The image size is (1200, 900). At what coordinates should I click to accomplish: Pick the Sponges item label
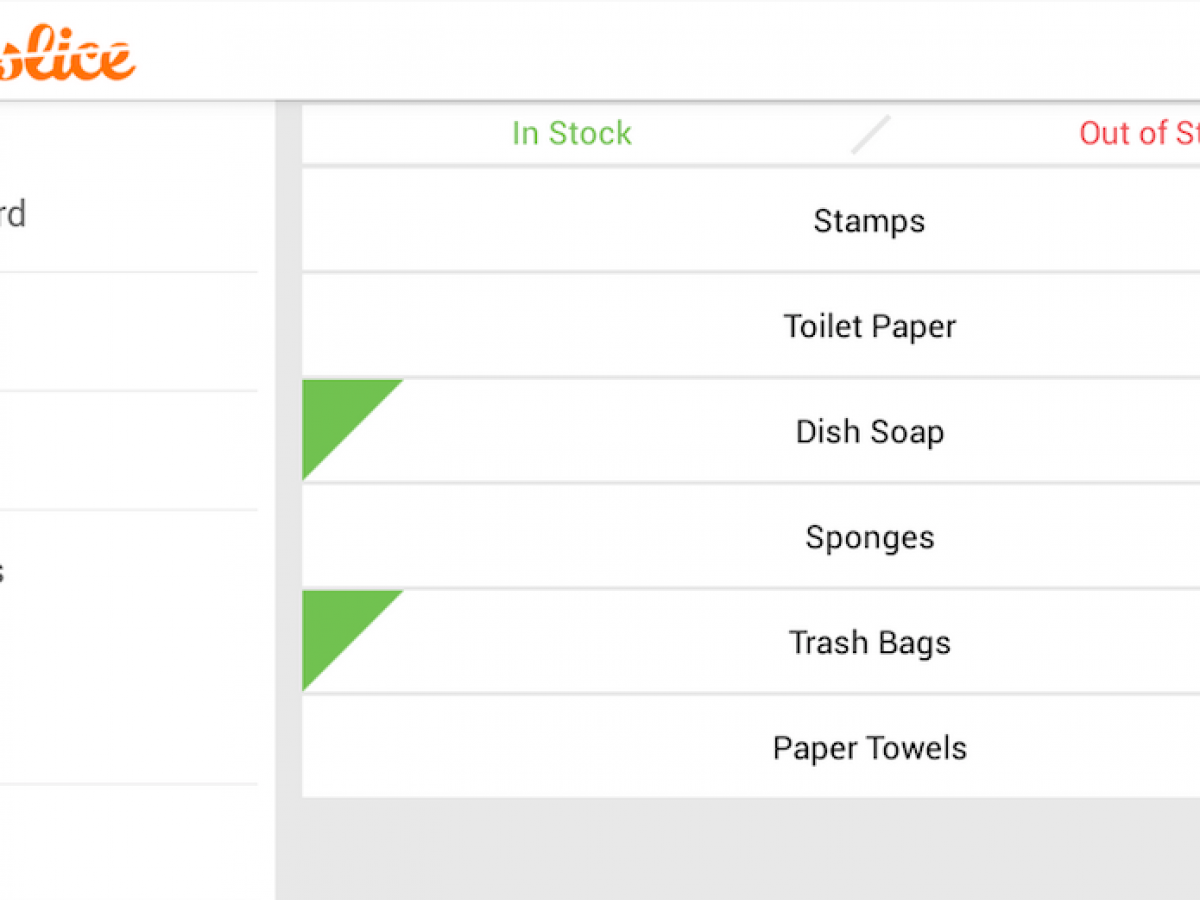pyautogui.click(x=869, y=537)
